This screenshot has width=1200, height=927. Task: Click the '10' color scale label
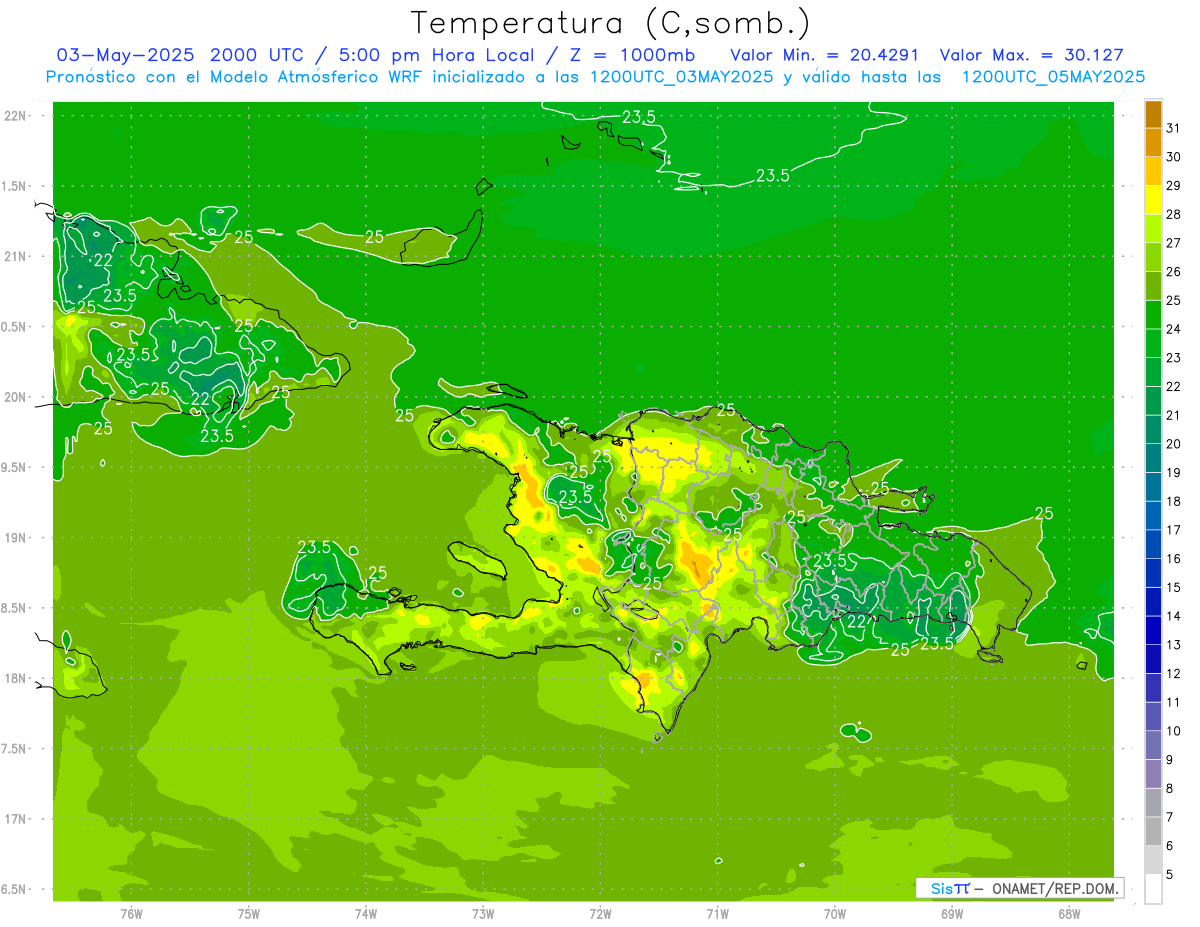[x=1173, y=731]
